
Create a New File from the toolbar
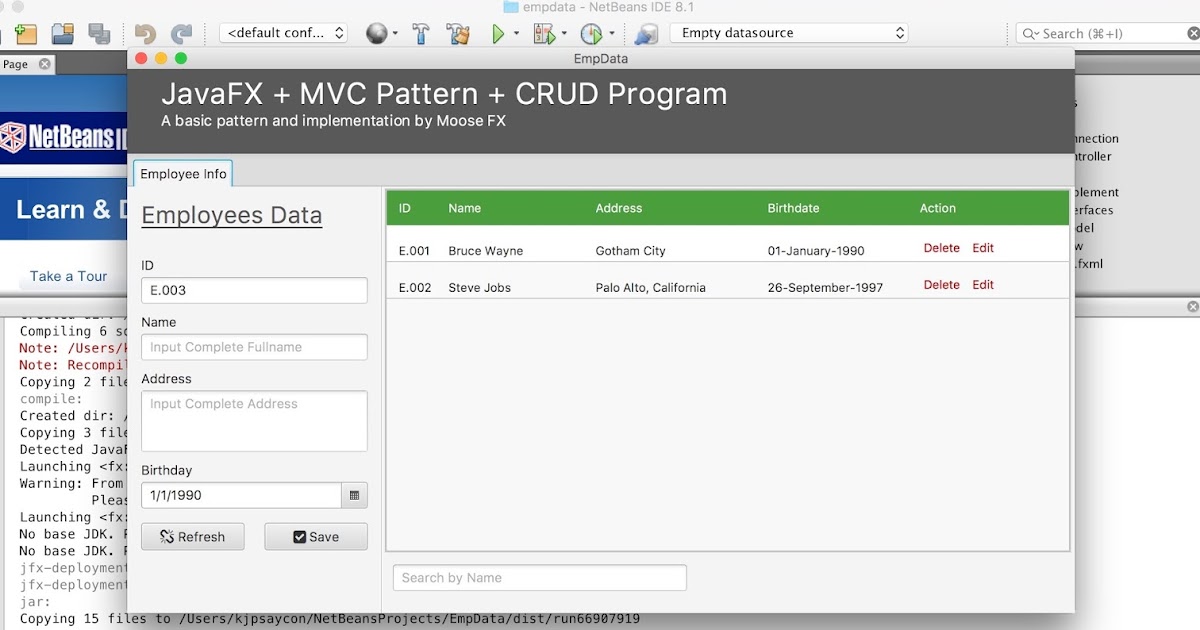pos(25,33)
